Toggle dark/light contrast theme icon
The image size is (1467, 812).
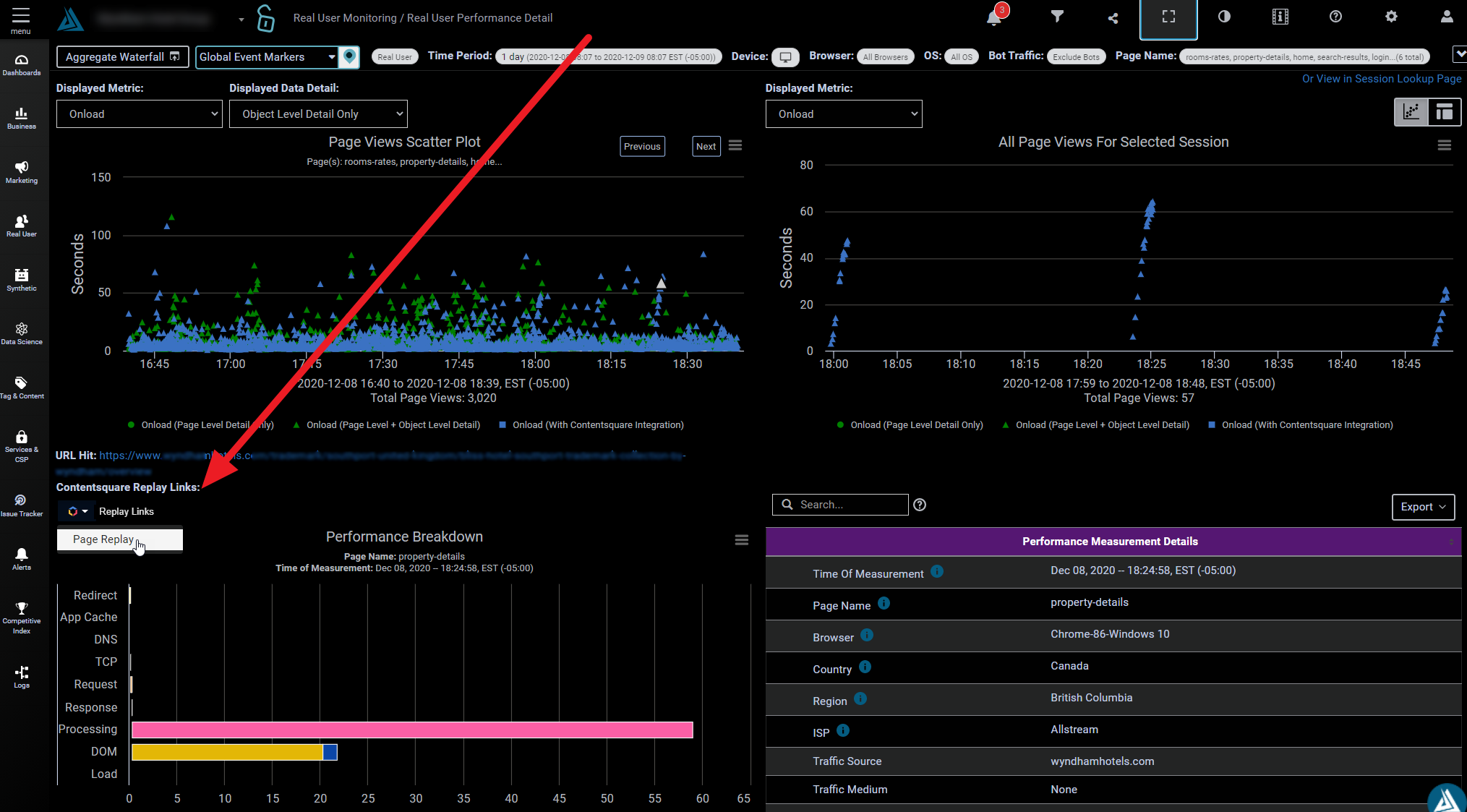1224,17
